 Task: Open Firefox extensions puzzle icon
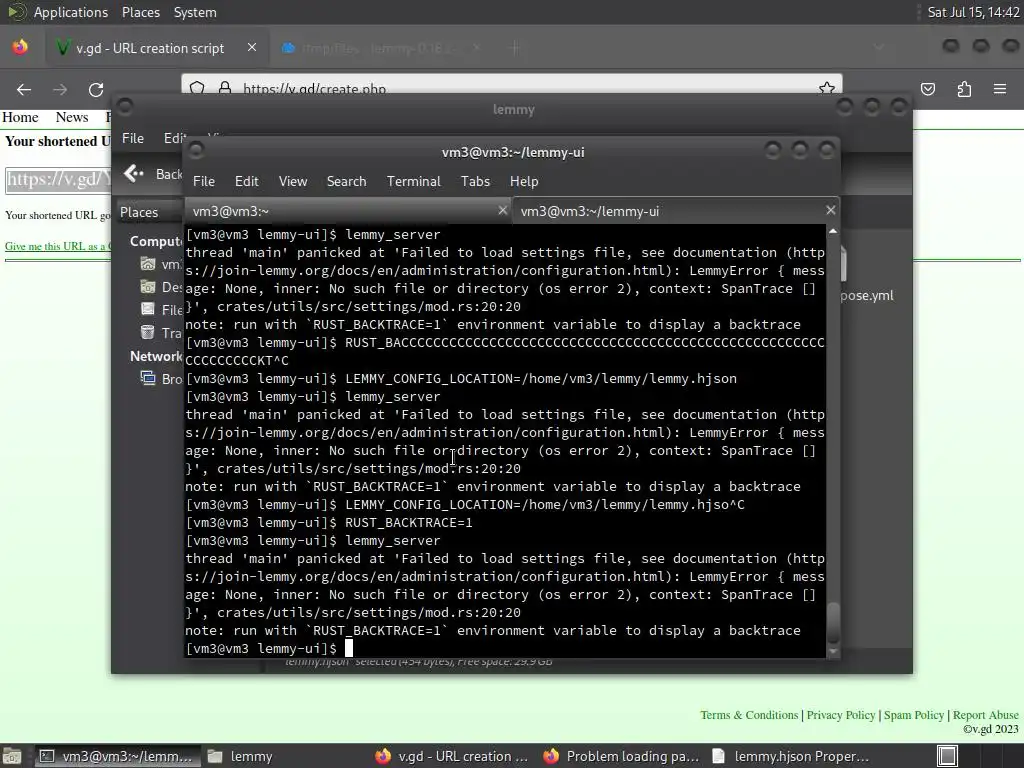point(964,89)
